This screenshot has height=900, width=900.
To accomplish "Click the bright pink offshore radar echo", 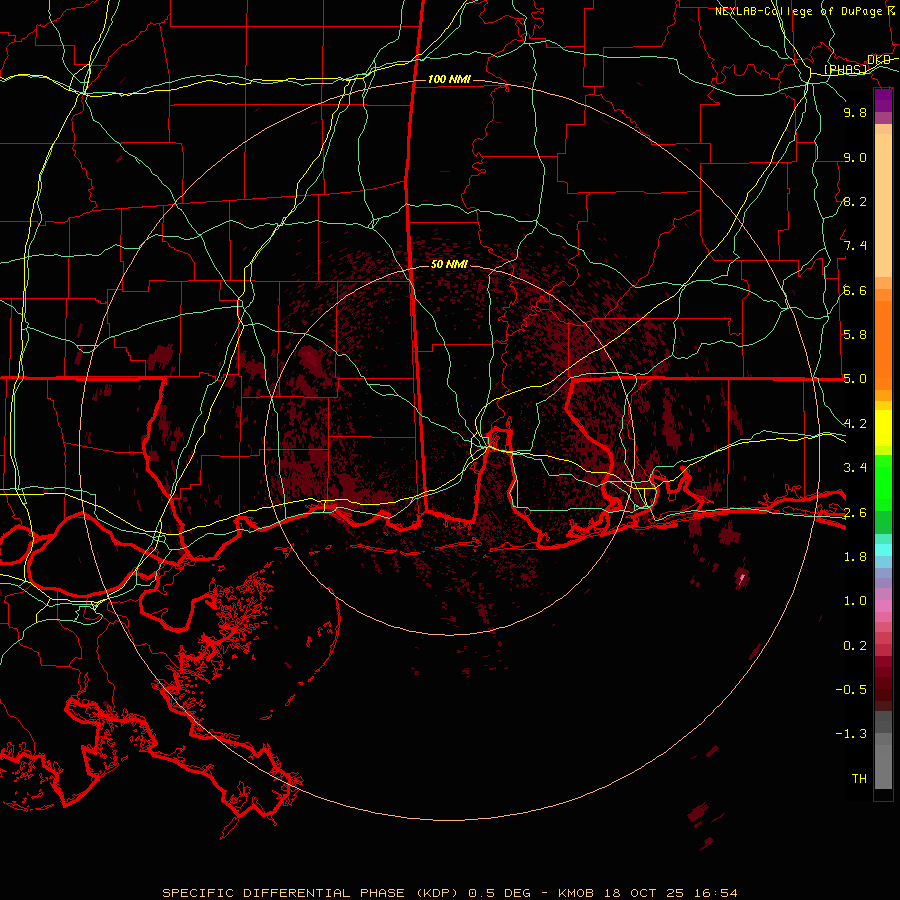I will [742, 577].
